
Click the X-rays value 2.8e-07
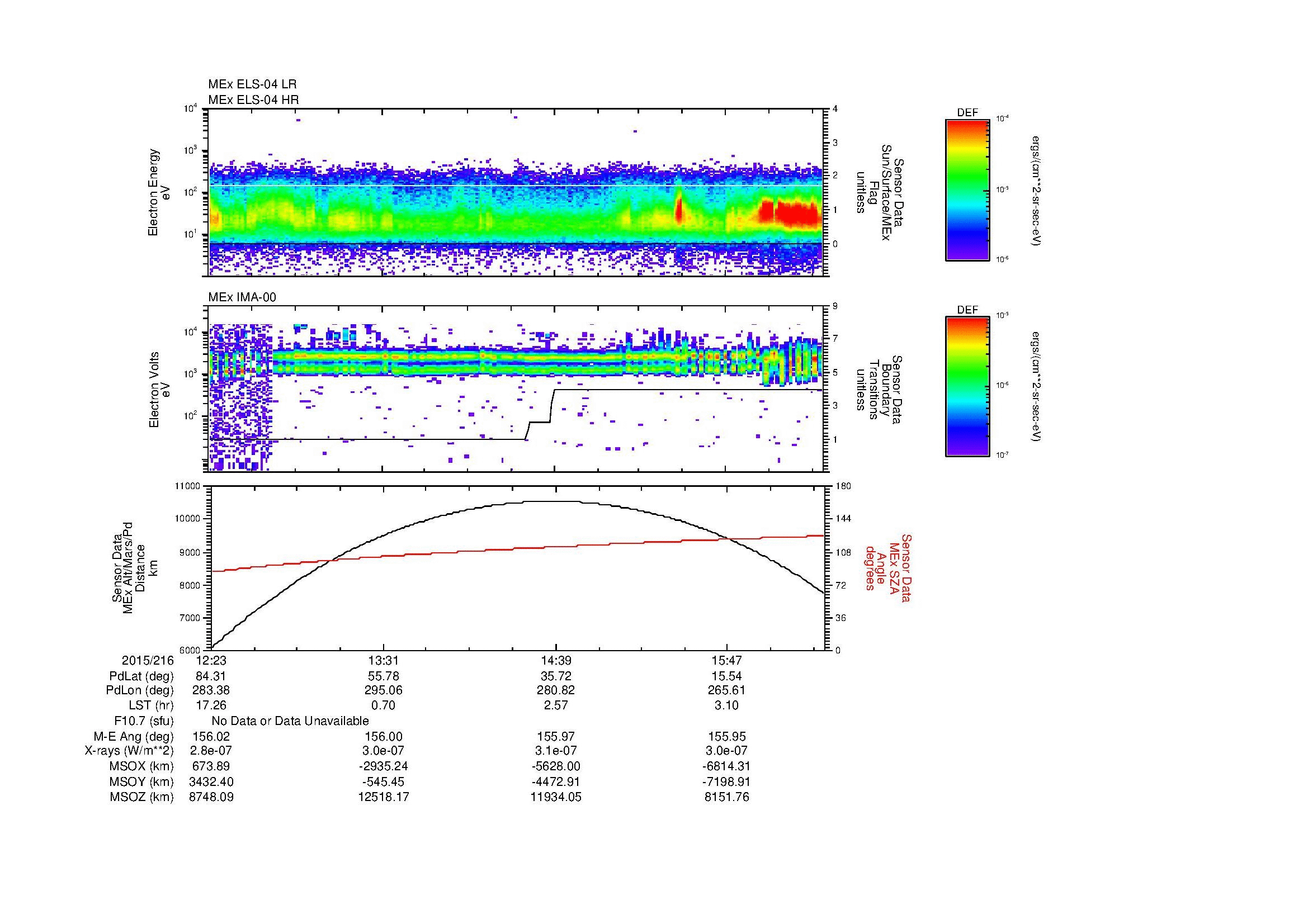pos(211,751)
